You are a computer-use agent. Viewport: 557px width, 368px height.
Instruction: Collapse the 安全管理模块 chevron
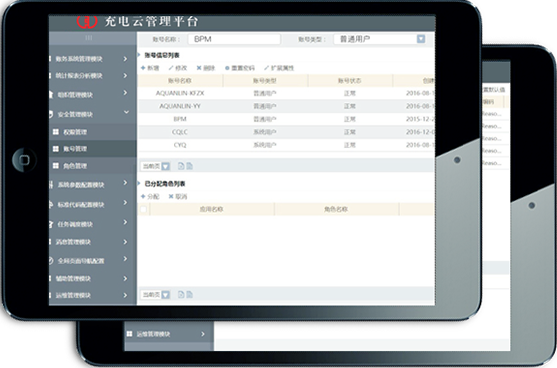[x=126, y=112]
